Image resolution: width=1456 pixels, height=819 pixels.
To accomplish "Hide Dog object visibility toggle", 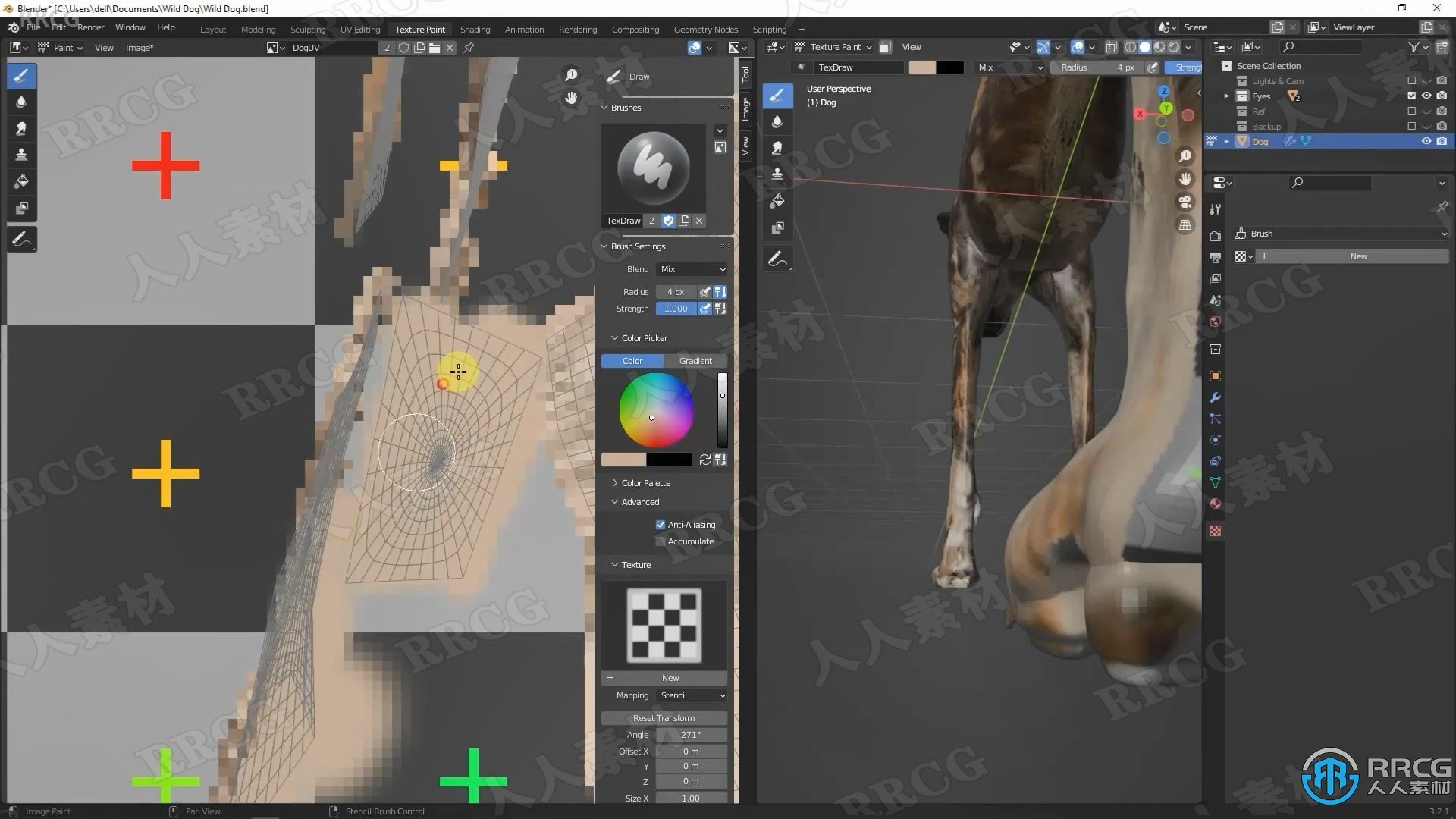I will tap(1424, 141).
